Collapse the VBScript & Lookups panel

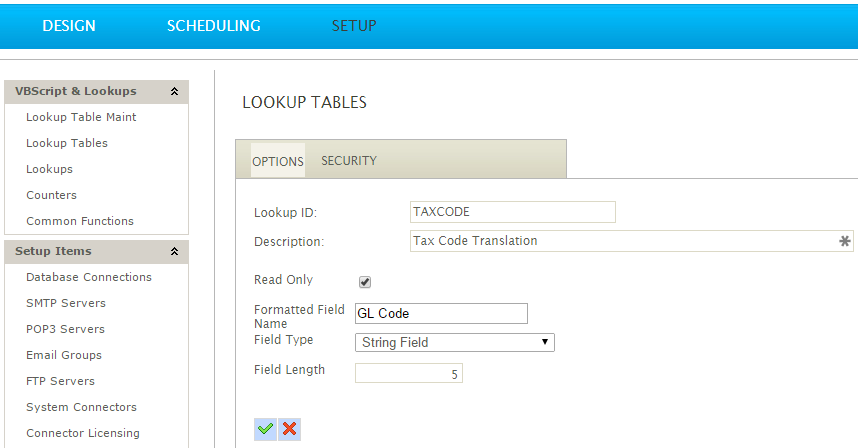coord(174,91)
